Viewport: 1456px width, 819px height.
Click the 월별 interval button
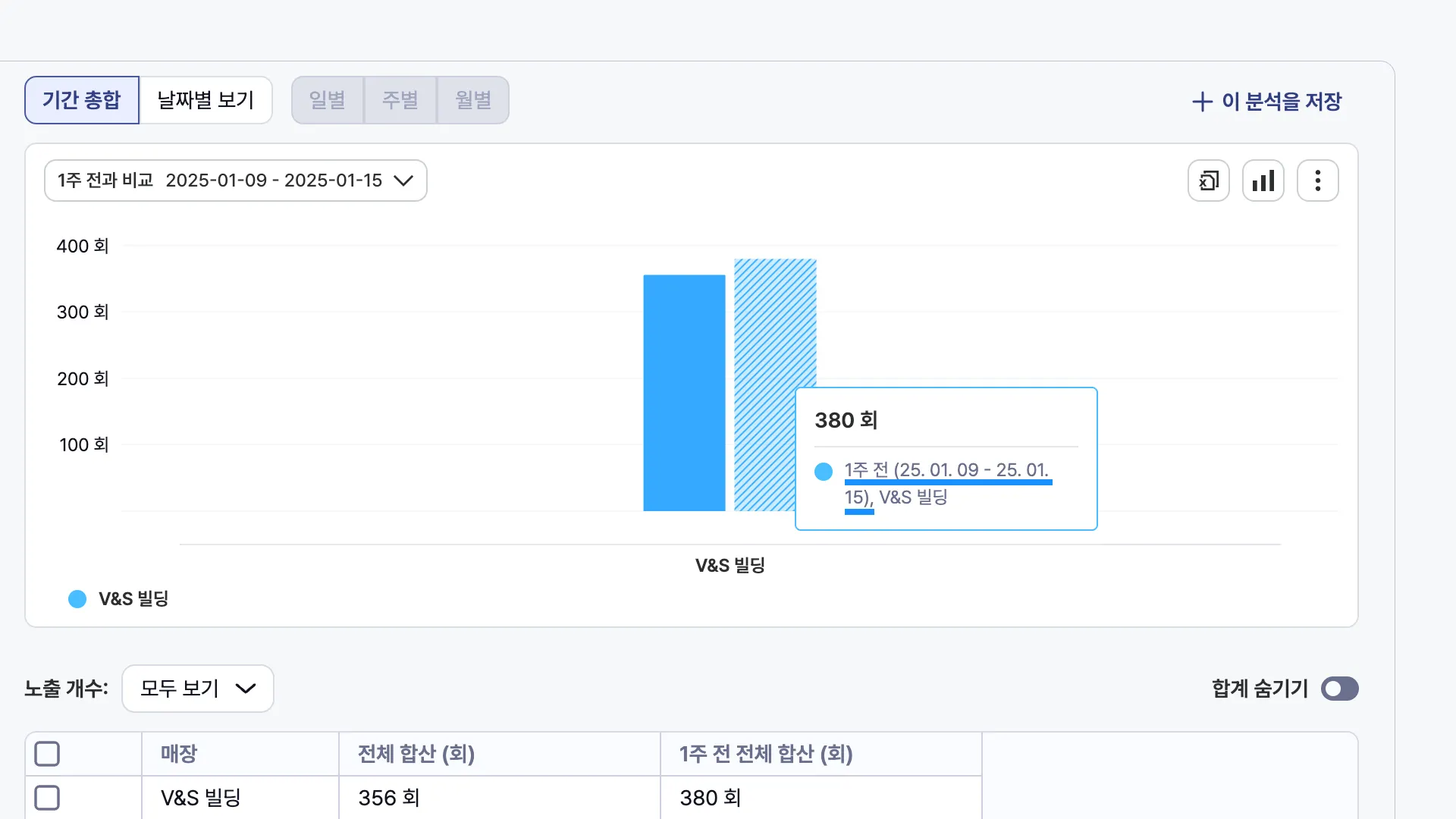pyautogui.click(x=473, y=100)
